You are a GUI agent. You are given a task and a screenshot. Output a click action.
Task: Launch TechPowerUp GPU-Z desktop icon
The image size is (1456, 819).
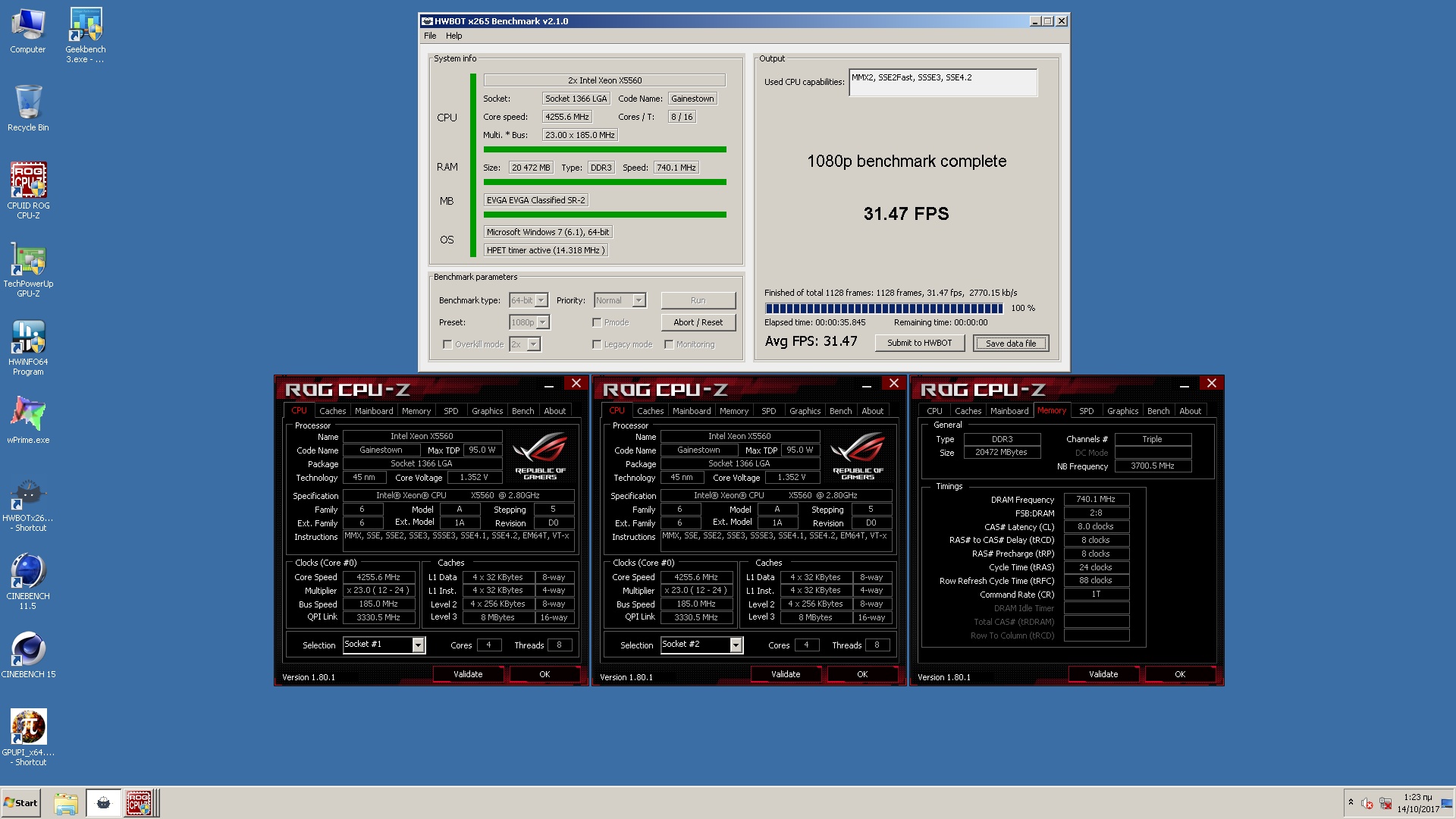point(28,268)
